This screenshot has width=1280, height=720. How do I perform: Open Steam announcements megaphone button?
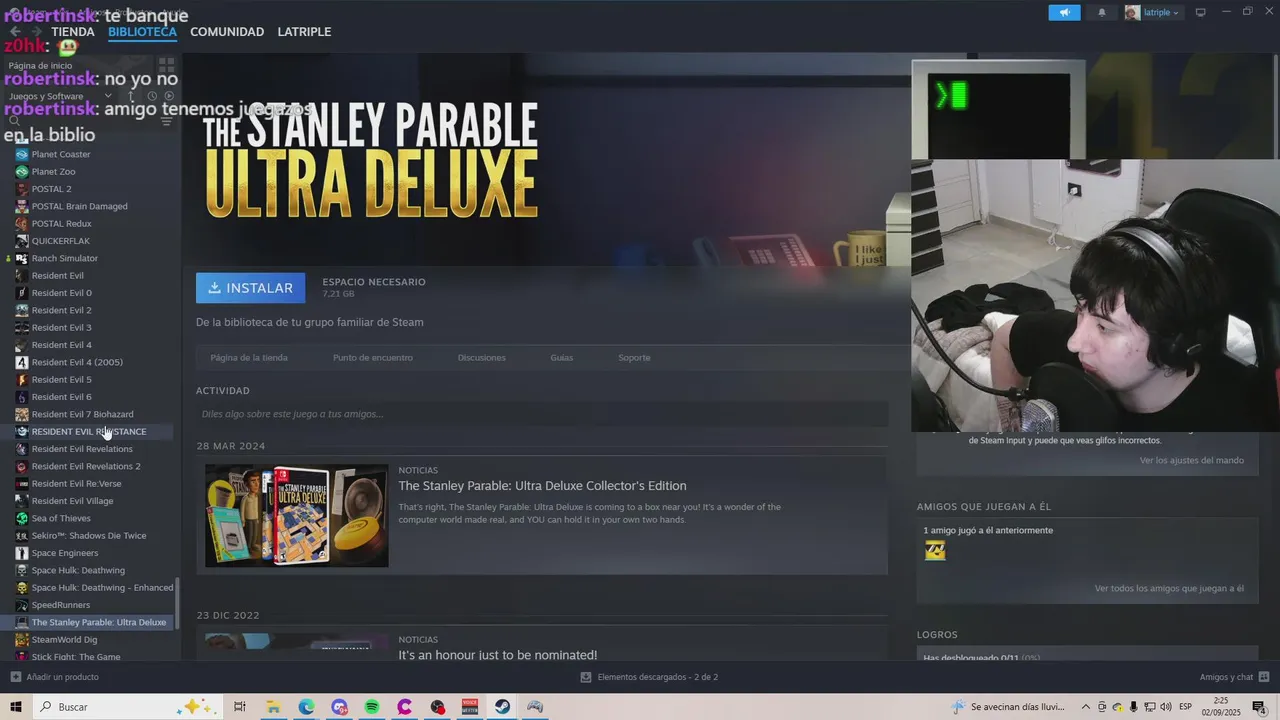tap(1064, 13)
